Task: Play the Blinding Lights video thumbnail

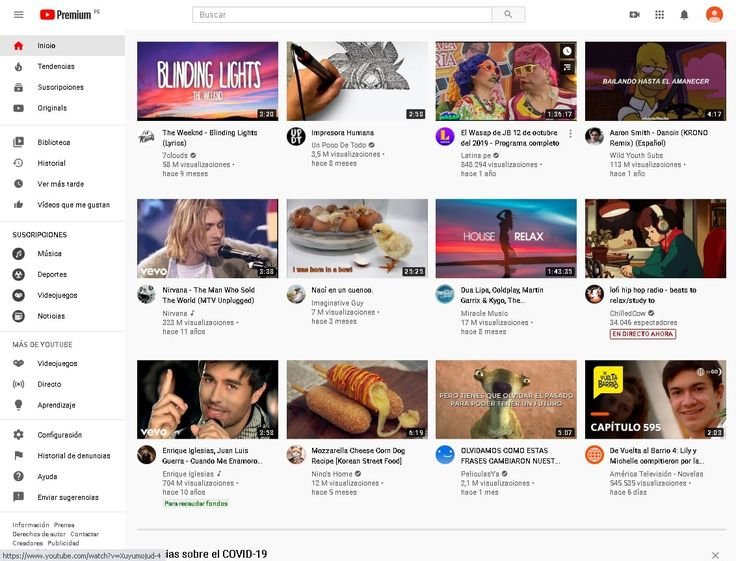Action: 207,81
